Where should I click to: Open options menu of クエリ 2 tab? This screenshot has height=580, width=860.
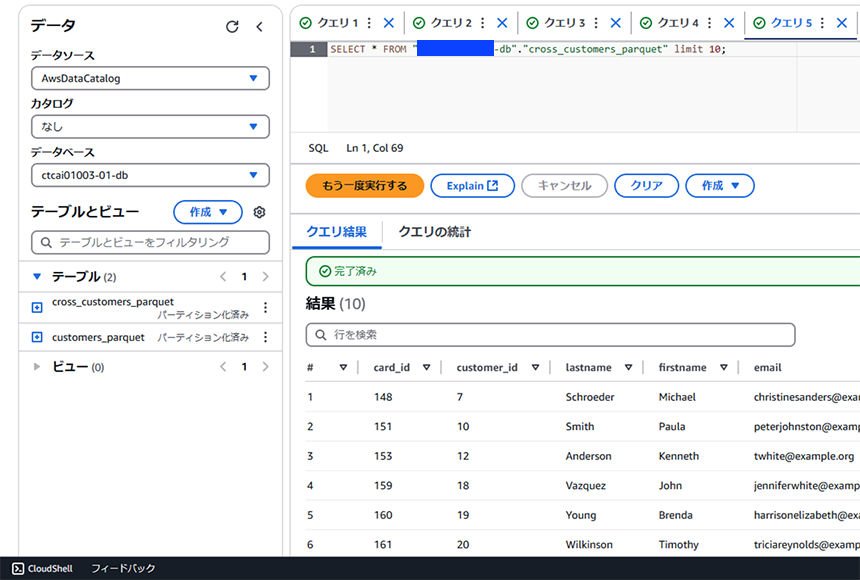pos(483,22)
